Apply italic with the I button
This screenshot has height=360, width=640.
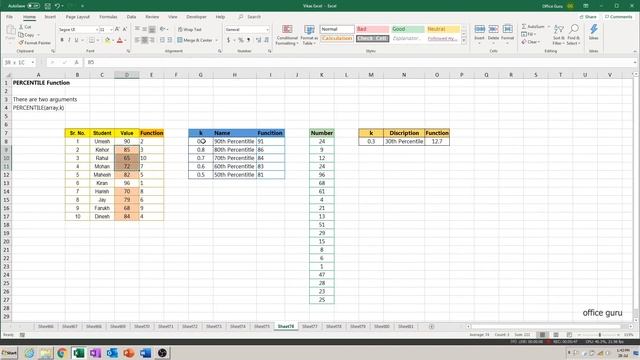click(69, 40)
